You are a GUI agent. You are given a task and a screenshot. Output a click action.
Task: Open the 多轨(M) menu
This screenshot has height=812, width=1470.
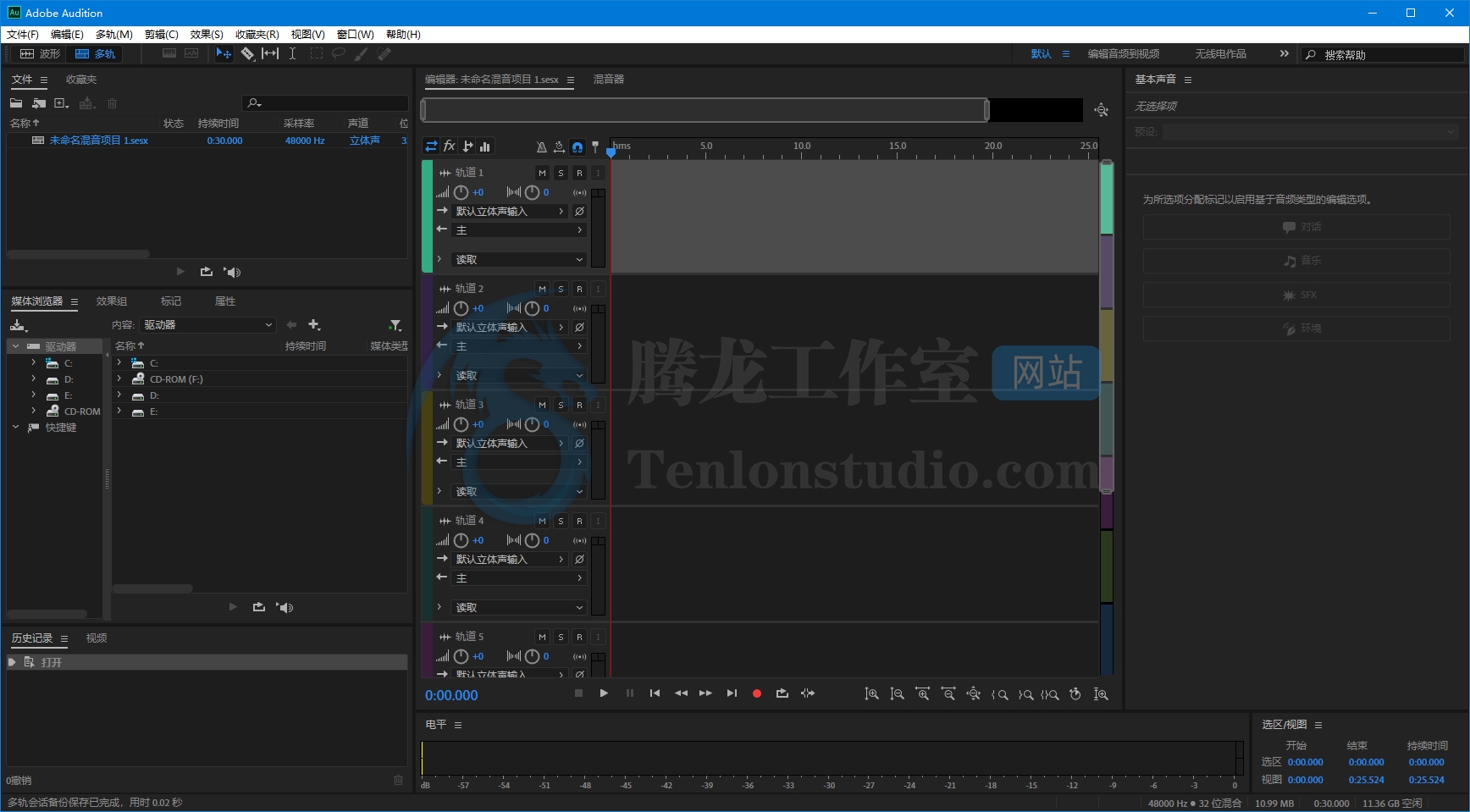click(114, 35)
